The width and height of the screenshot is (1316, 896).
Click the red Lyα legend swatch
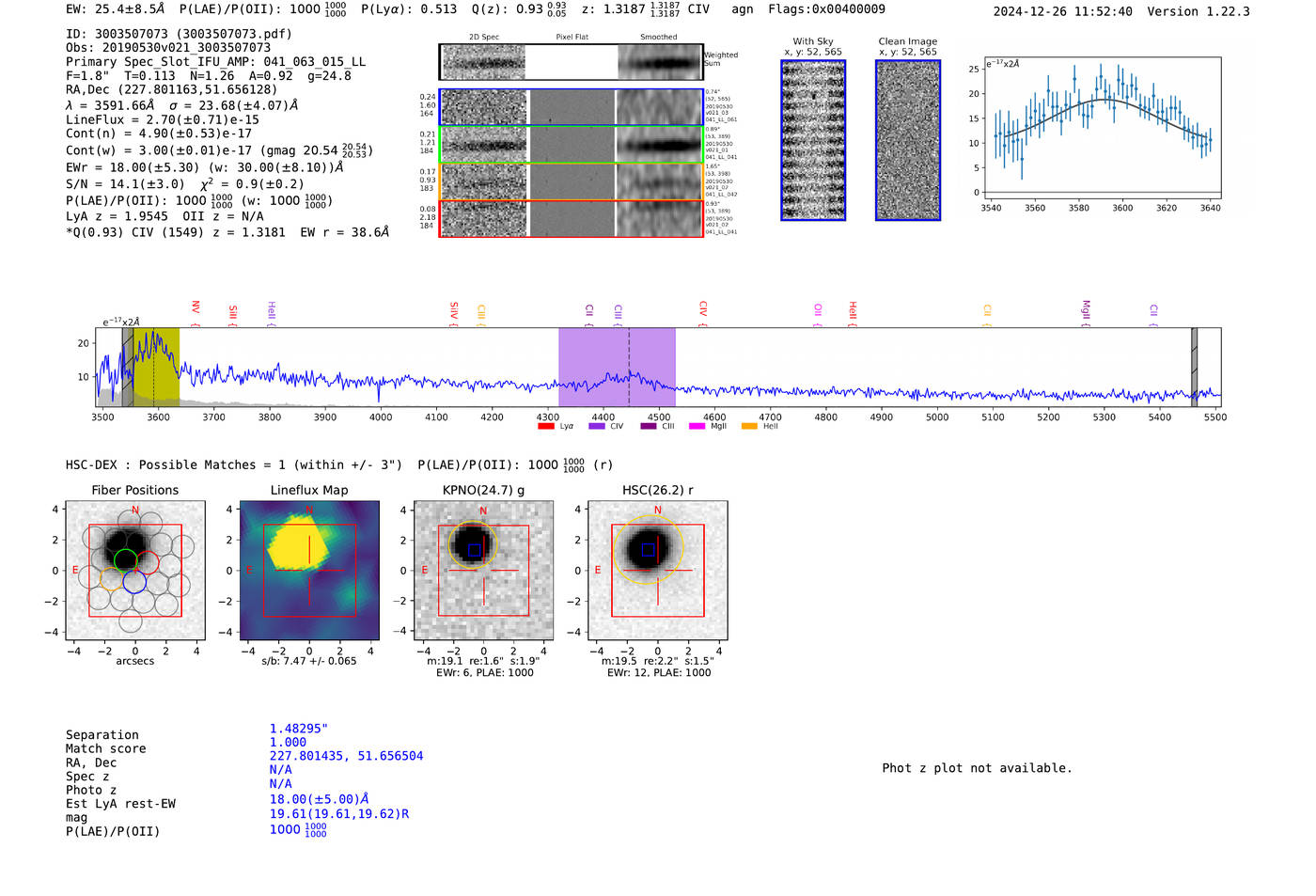545,427
